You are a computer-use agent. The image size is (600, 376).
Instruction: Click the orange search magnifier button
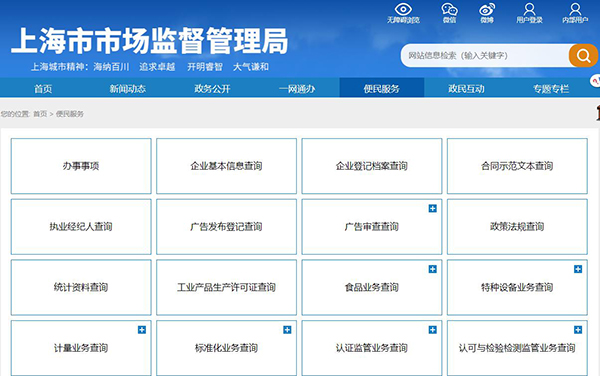[x=583, y=55]
